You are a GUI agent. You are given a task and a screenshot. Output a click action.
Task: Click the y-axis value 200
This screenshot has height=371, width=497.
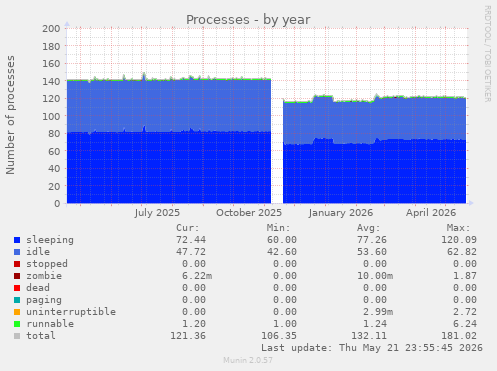click(x=51, y=29)
